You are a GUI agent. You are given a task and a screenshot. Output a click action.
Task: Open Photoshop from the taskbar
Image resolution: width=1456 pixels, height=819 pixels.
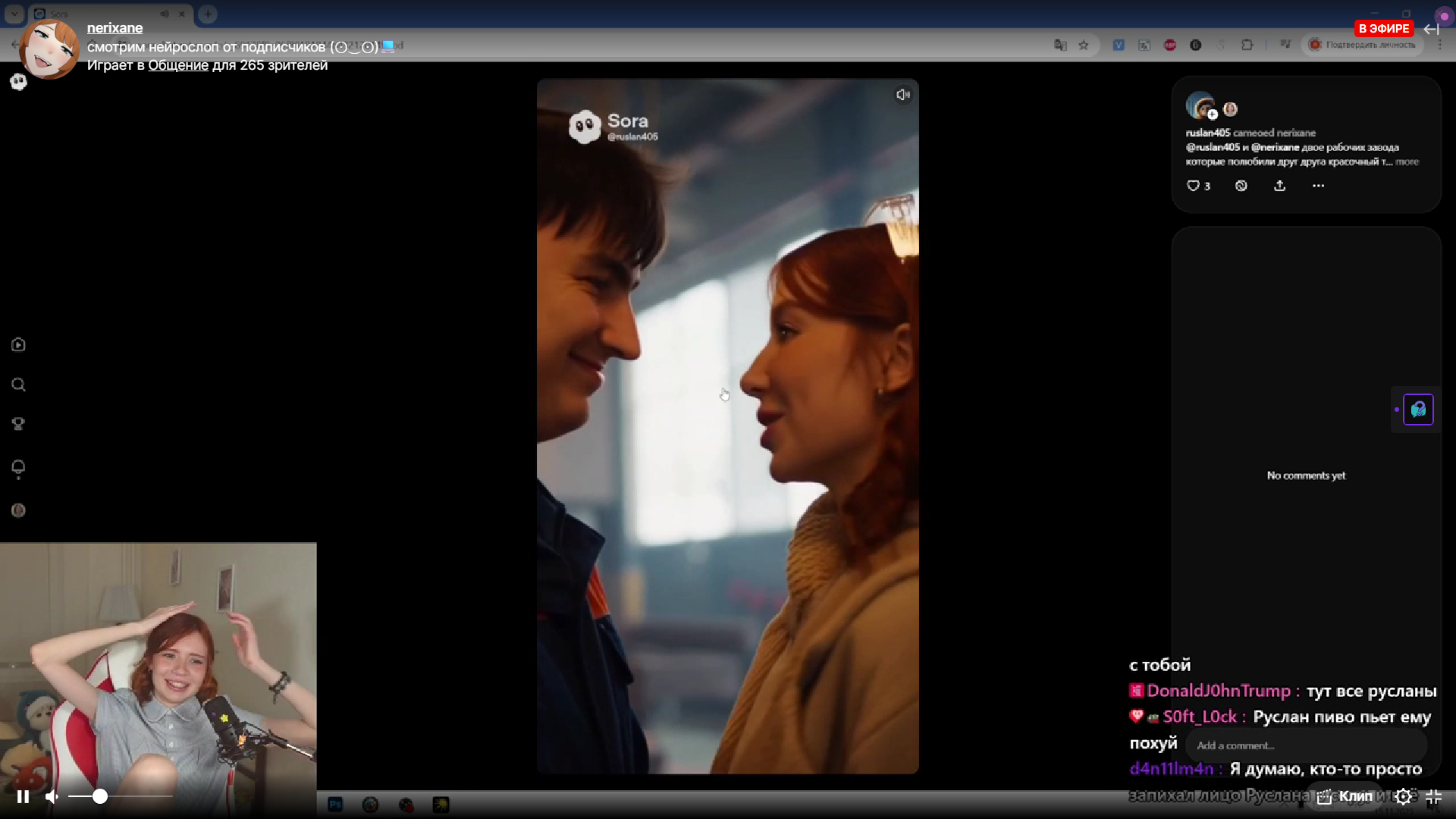tap(335, 805)
